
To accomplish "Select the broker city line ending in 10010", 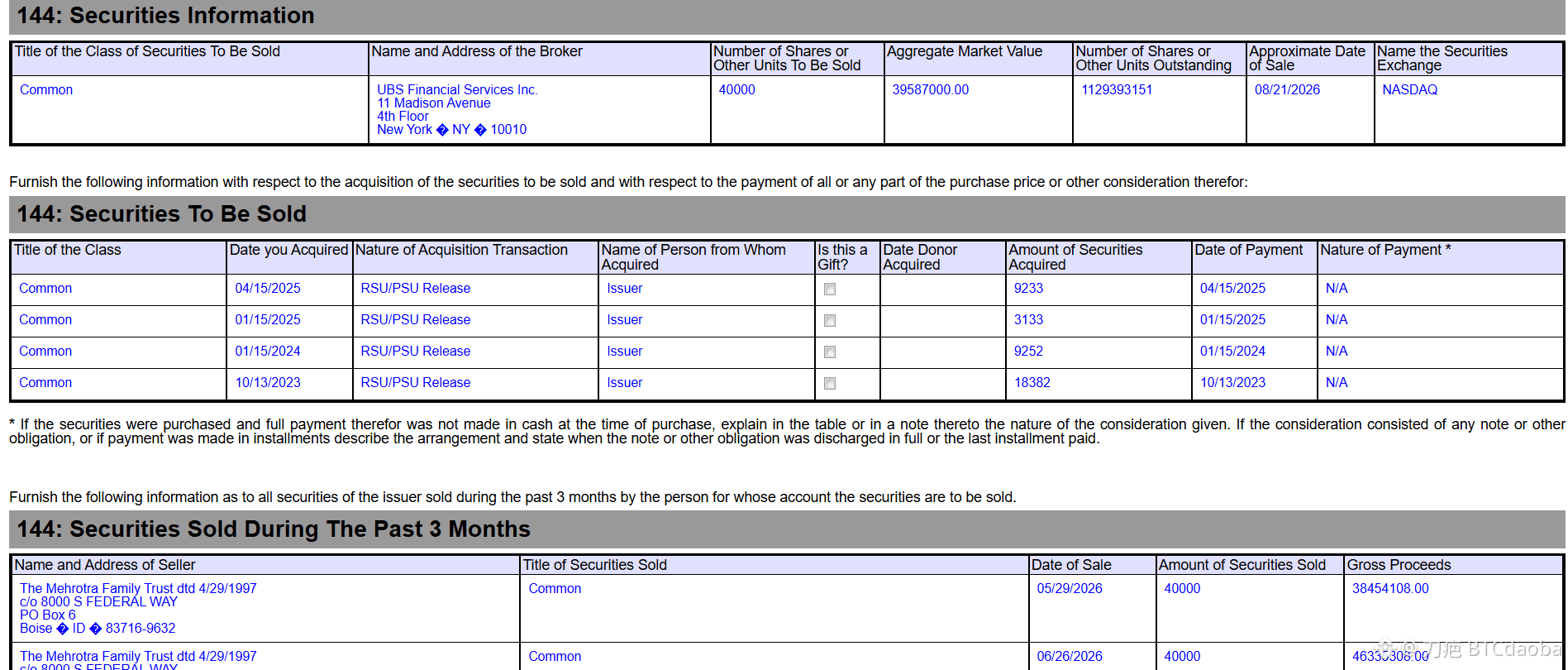I will (x=451, y=129).
